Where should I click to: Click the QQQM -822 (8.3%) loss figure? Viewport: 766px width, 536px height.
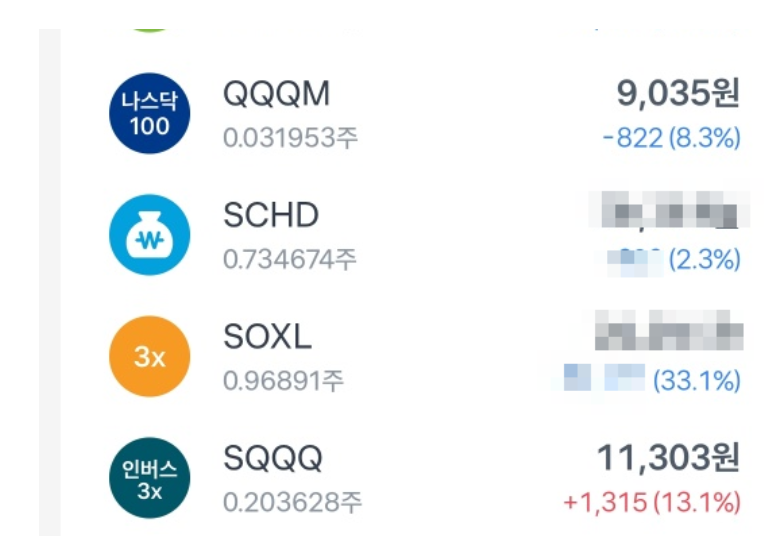672,138
